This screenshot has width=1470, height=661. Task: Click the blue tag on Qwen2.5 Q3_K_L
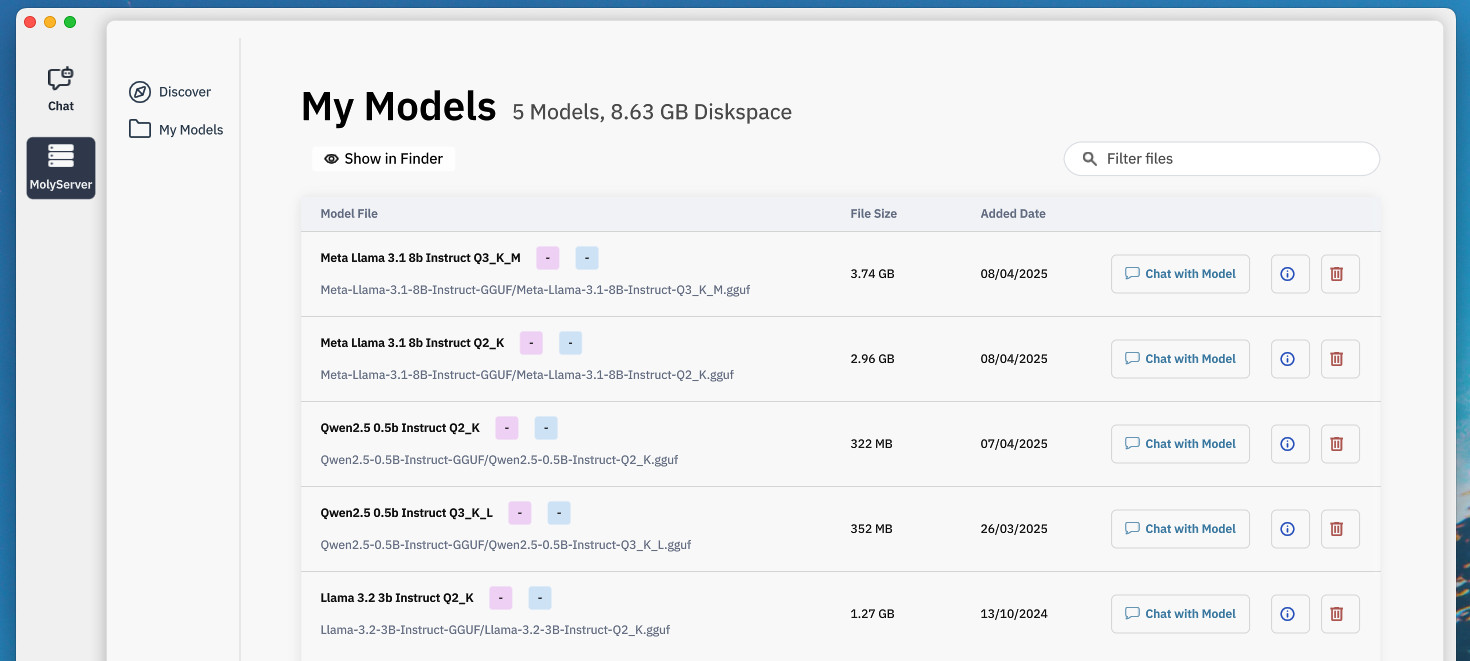pyautogui.click(x=559, y=513)
